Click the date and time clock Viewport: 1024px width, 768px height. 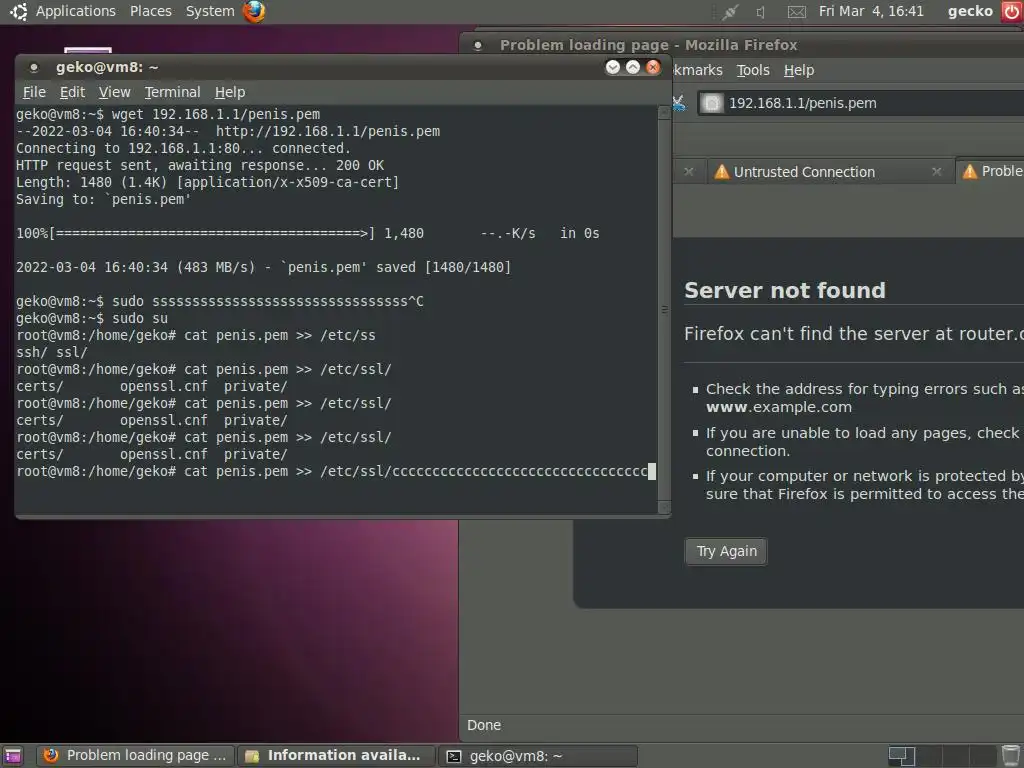pos(871,11)
